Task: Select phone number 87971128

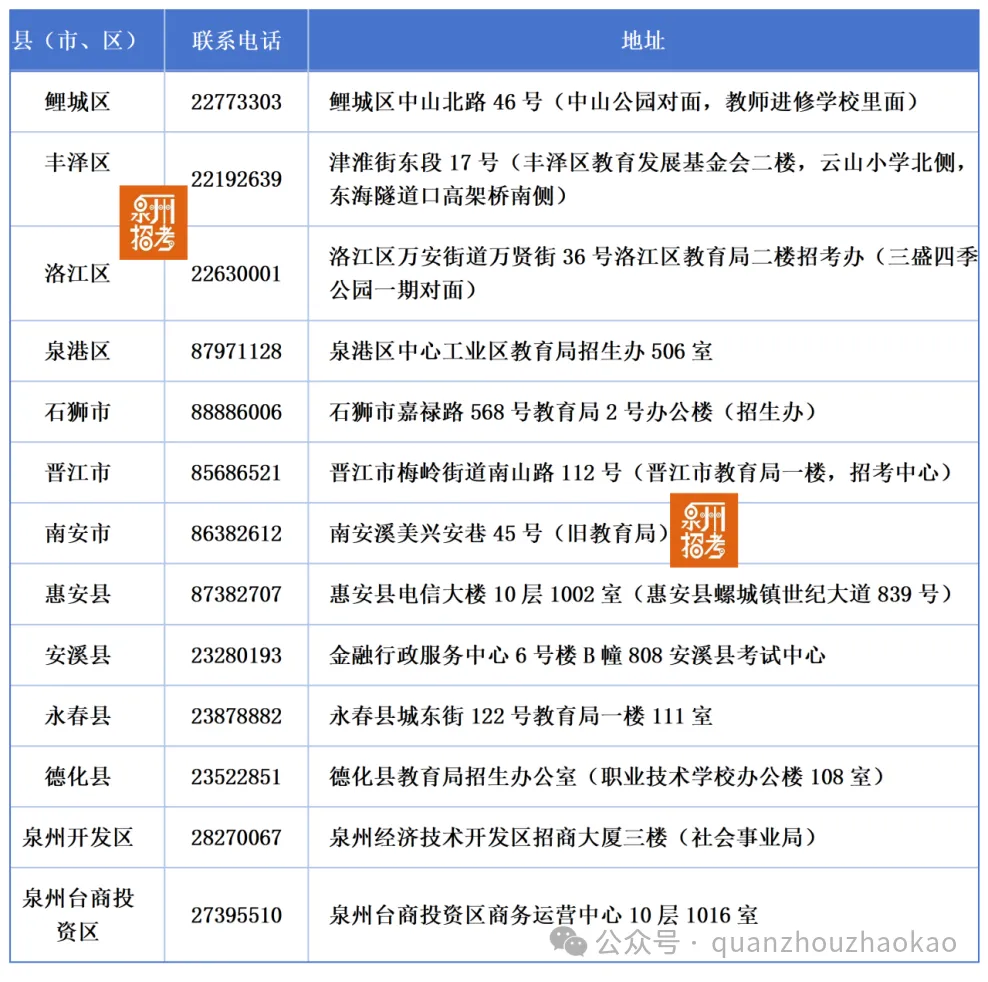Action: 236,351
